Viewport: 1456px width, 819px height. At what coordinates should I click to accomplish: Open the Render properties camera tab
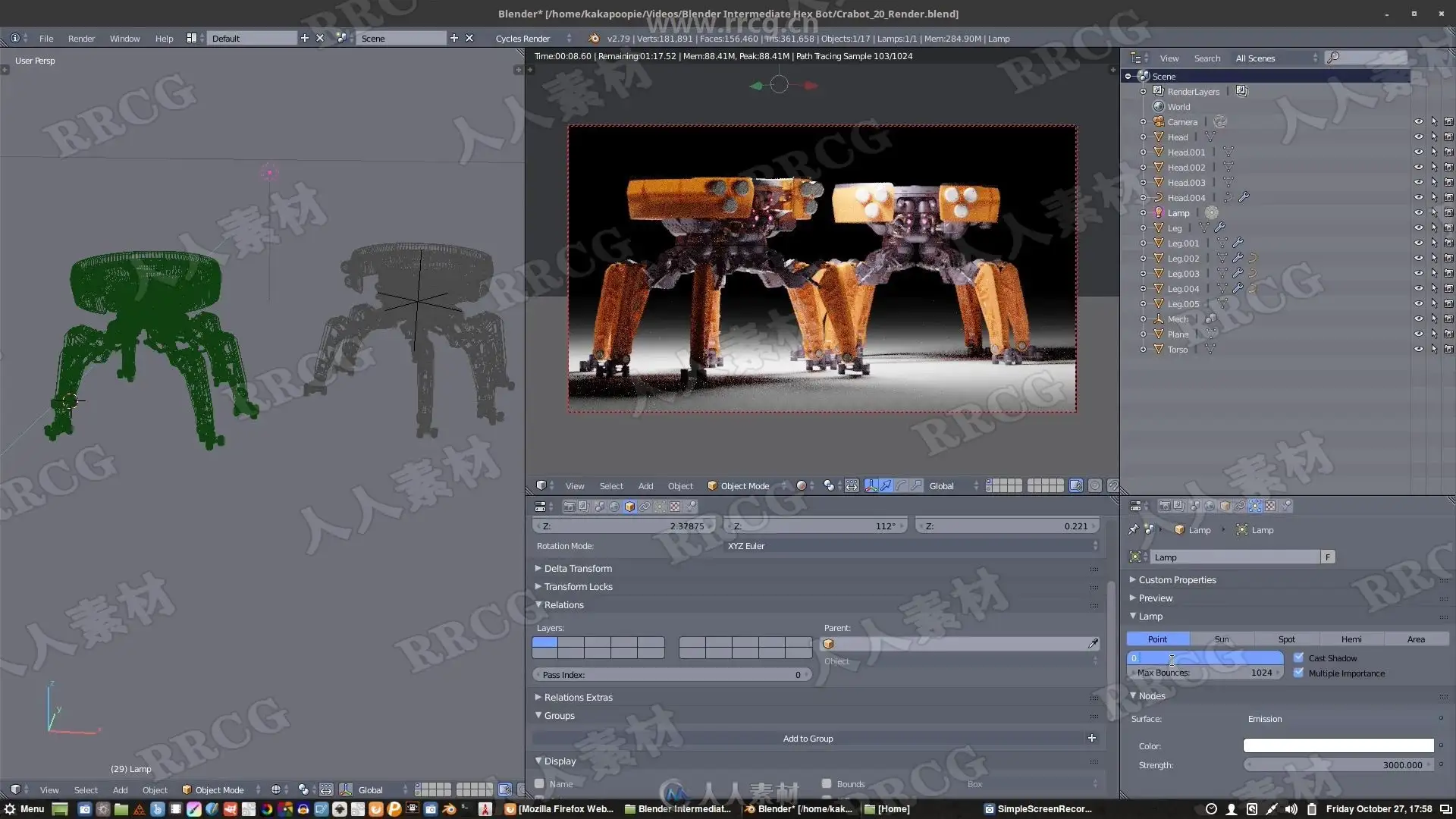pyautogui.click(x=1164, y=506)
